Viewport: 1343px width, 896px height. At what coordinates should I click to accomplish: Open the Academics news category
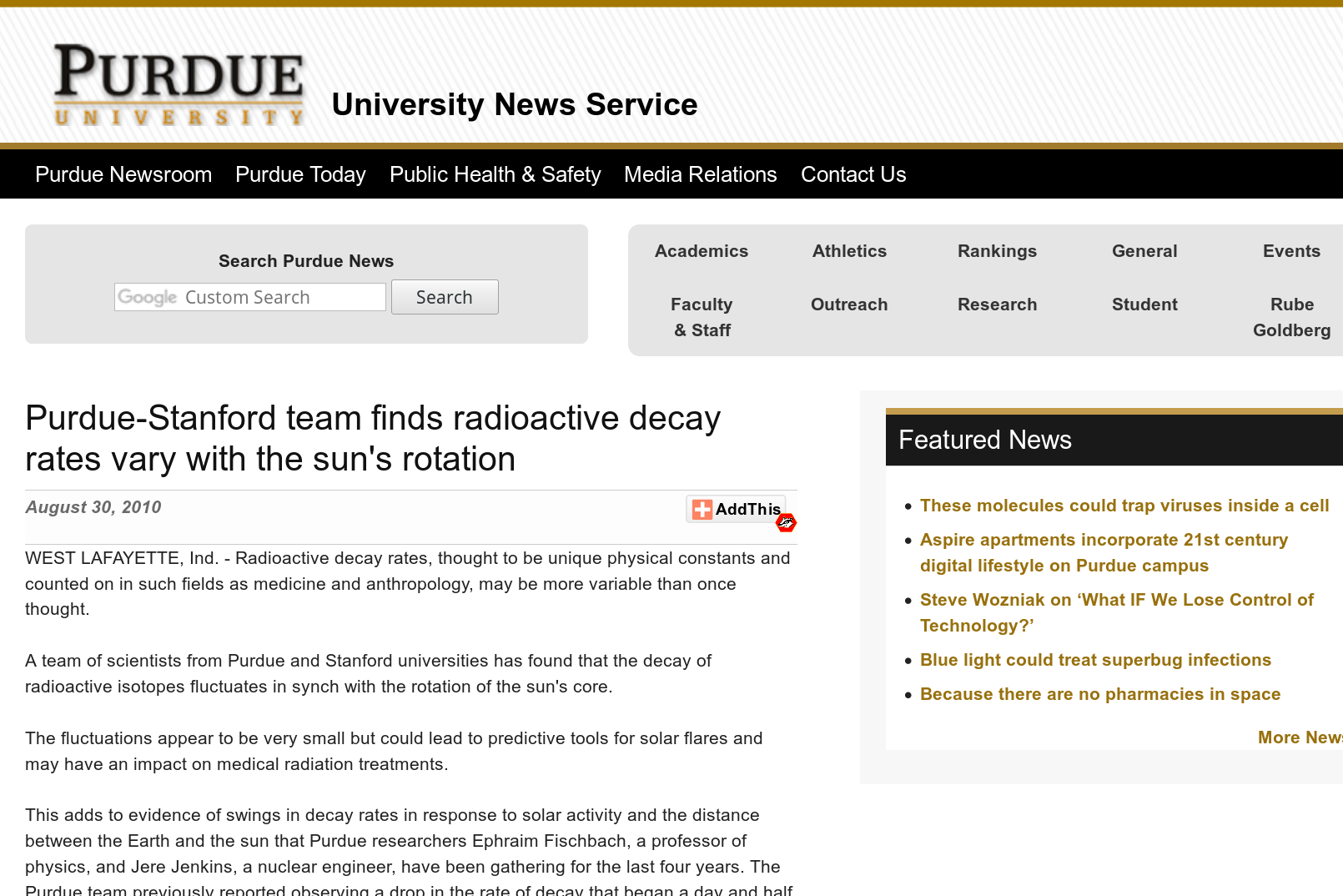(x=702, y=251)
